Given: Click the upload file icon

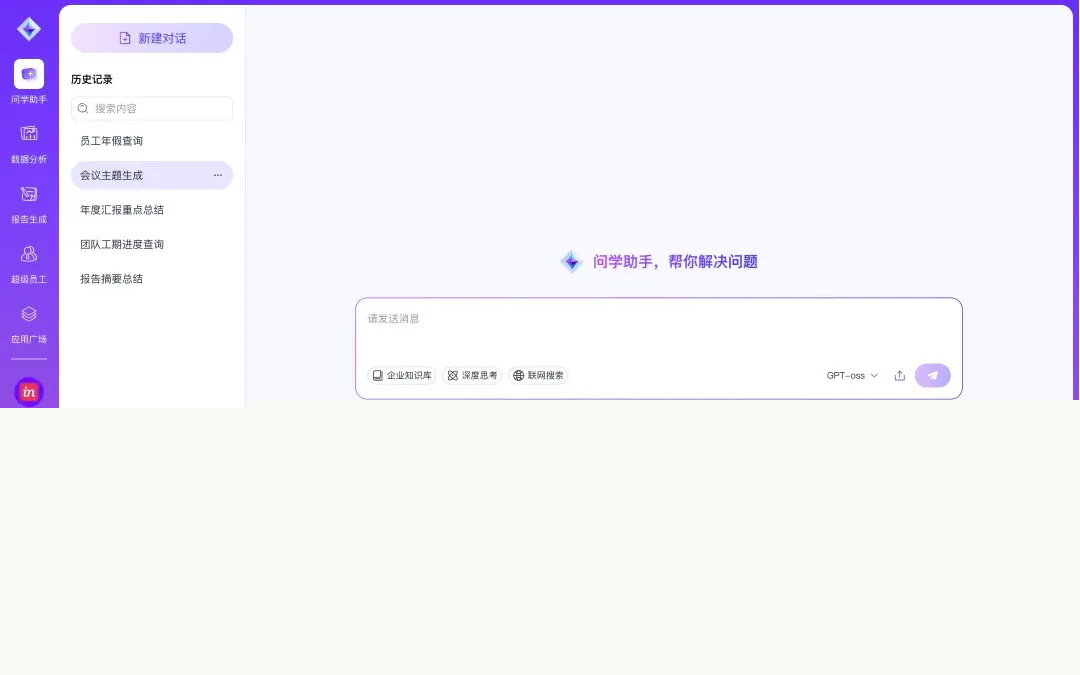Looking at the screenshot, I should click(900, 375).
